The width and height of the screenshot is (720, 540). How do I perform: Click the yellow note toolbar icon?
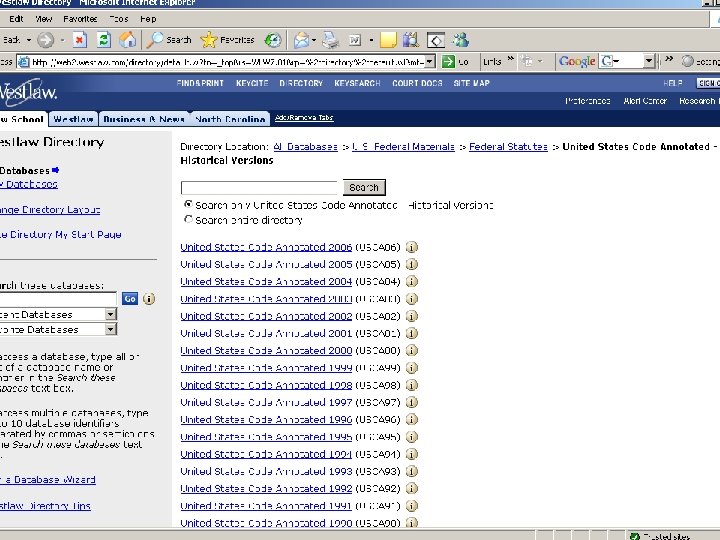(388, 40)
